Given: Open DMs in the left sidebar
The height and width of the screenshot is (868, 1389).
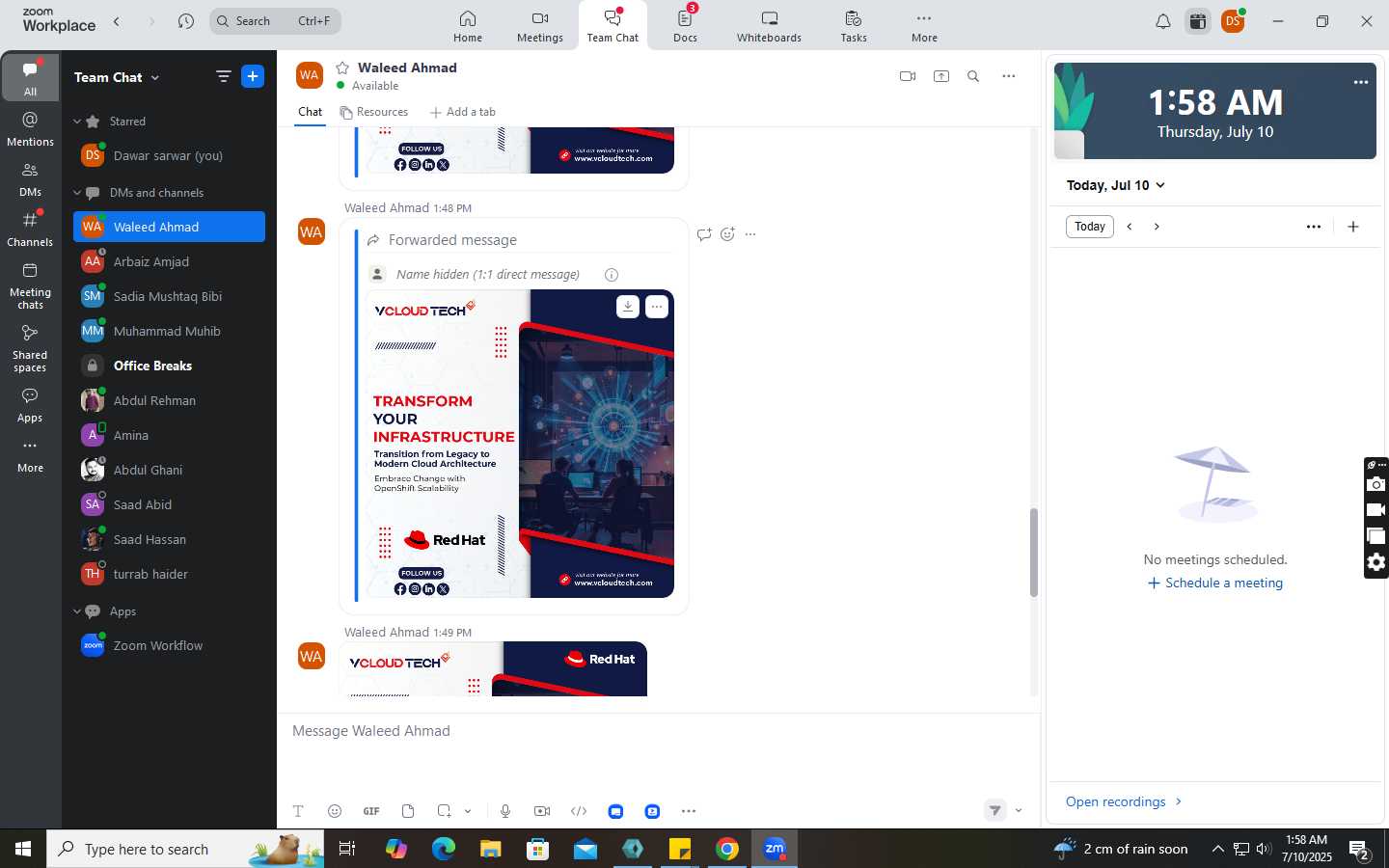Looking at the screenshot, I should click(x=30, y=178).
